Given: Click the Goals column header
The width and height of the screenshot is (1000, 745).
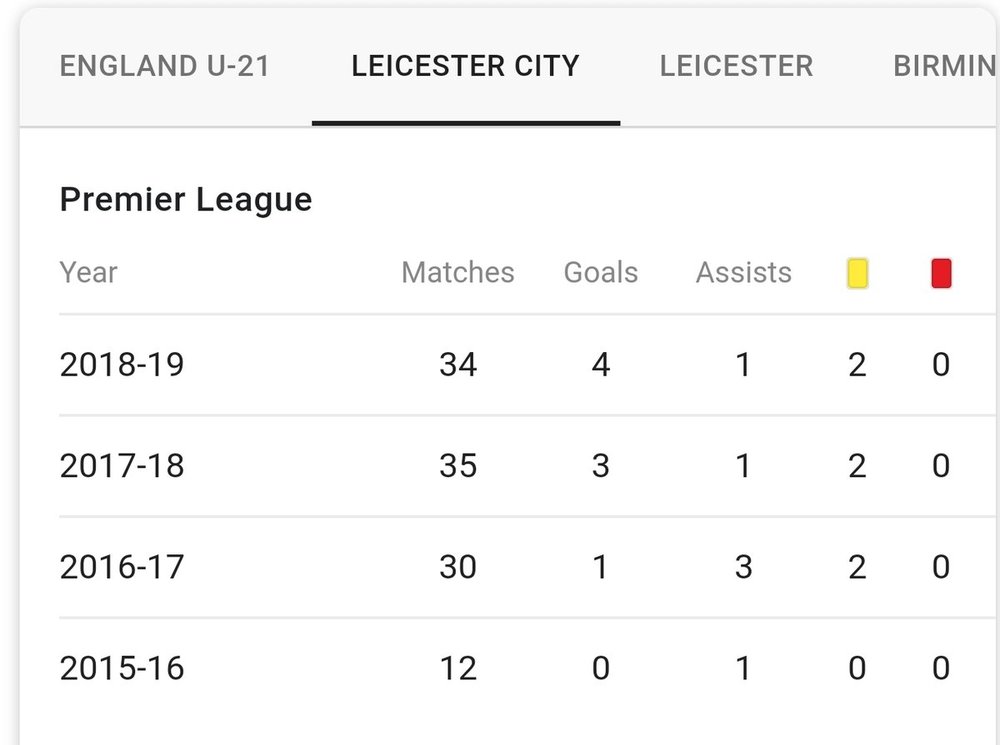Looking at the screenshot, I should click(x=601, y=273).
